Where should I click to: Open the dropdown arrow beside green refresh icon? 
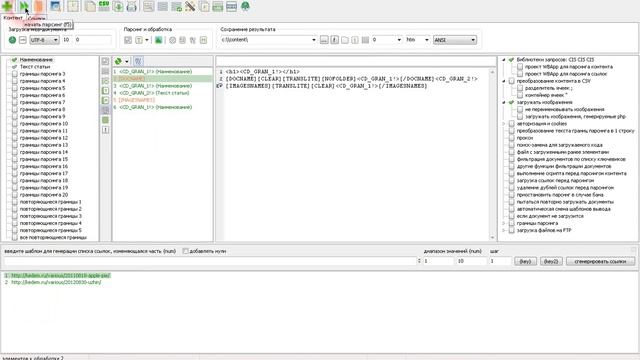[x=127, y=61]
